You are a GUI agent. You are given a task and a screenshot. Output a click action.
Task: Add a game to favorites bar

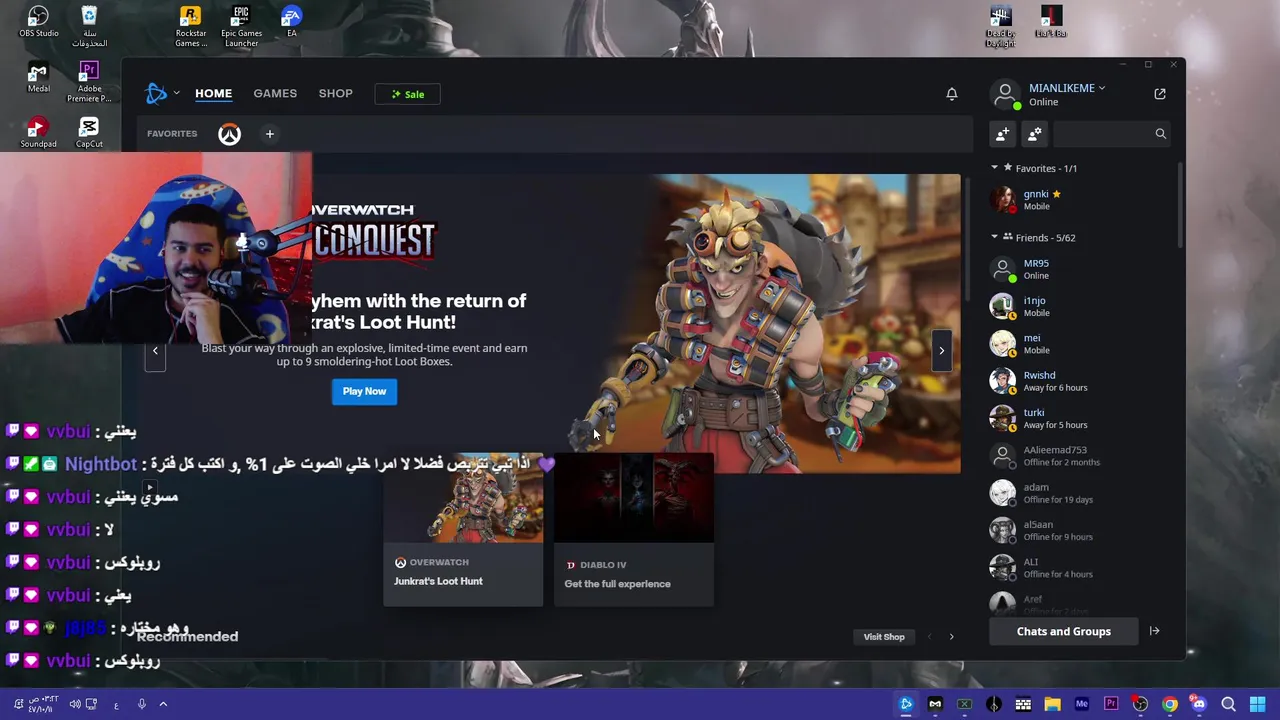point(269,134)
